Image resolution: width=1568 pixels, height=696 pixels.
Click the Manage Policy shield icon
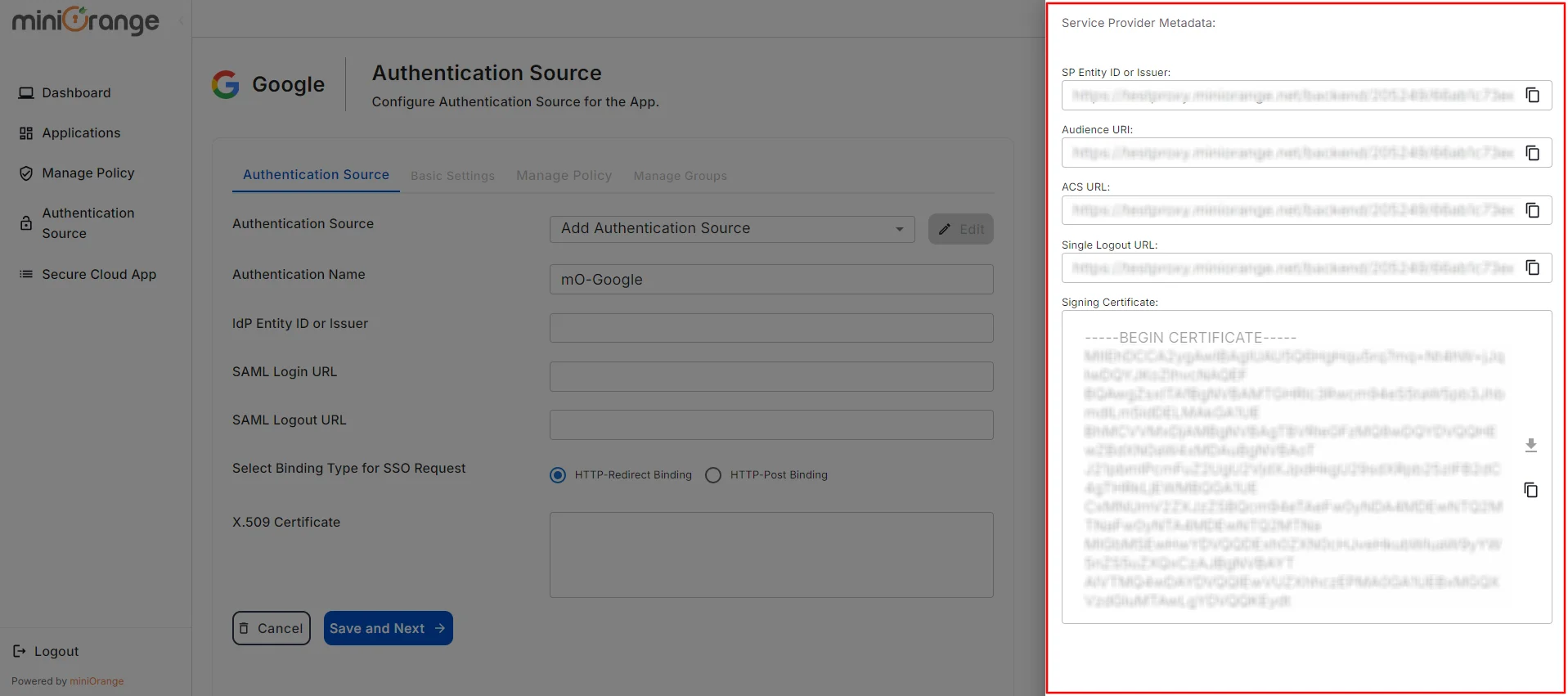point(26,173)
